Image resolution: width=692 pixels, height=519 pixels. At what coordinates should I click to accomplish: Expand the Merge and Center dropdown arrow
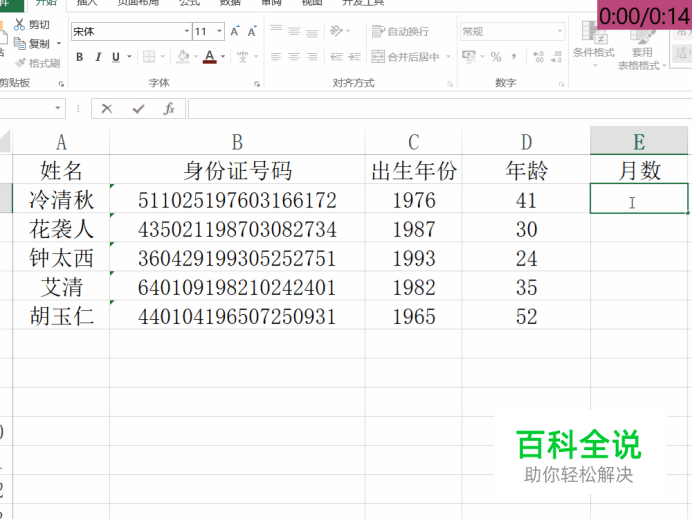click(x=448, y=57)
